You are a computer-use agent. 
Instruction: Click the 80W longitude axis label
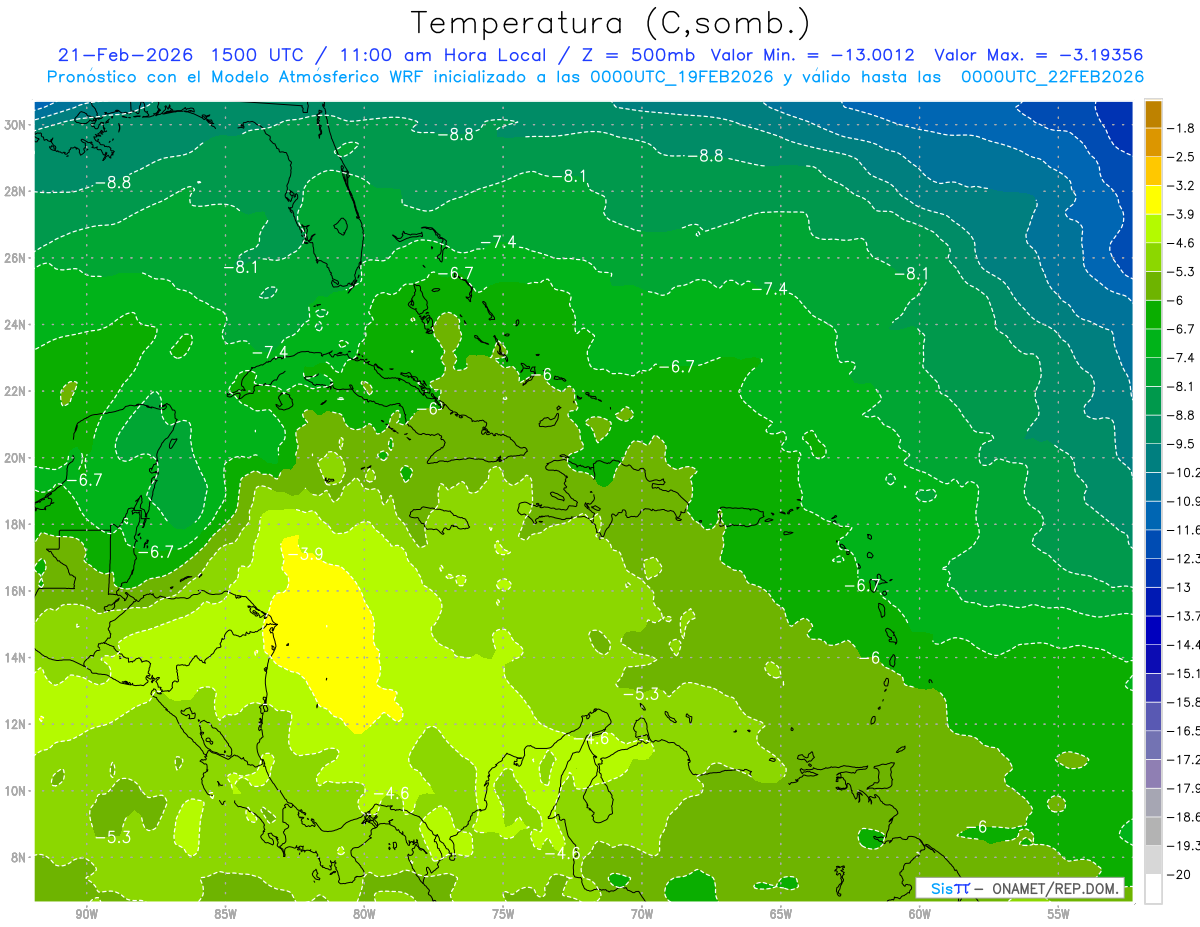pos(364,915)
